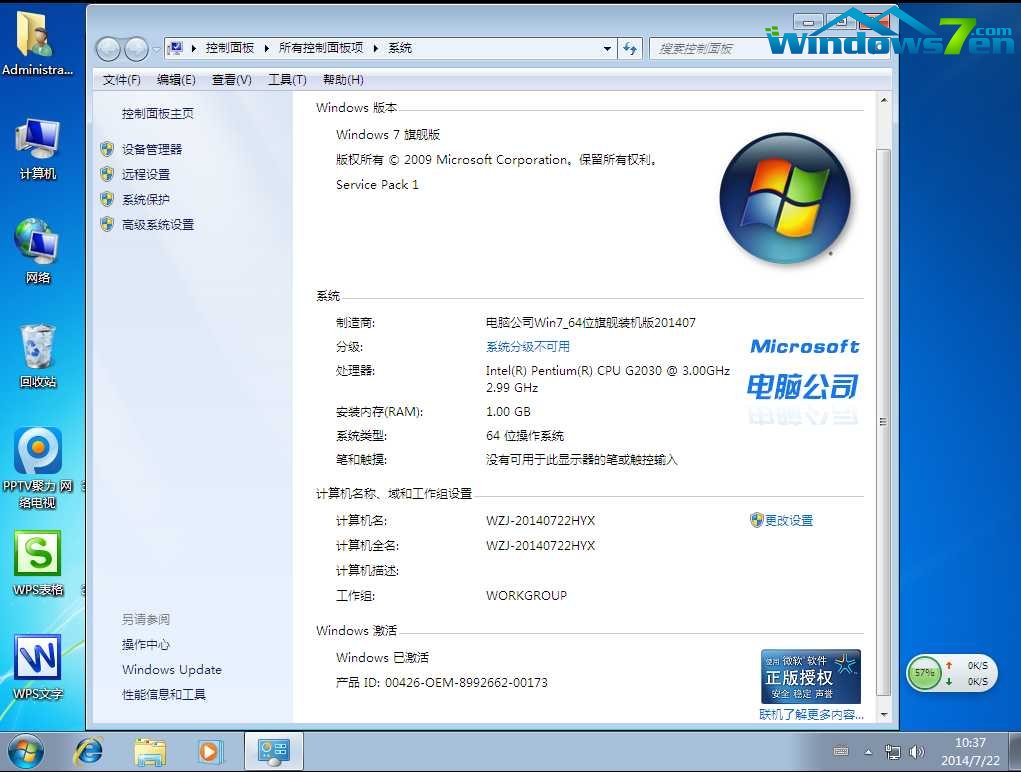Click the 更改设置 link
This screenshot has height=772, width=1021.
pos(789,520)
